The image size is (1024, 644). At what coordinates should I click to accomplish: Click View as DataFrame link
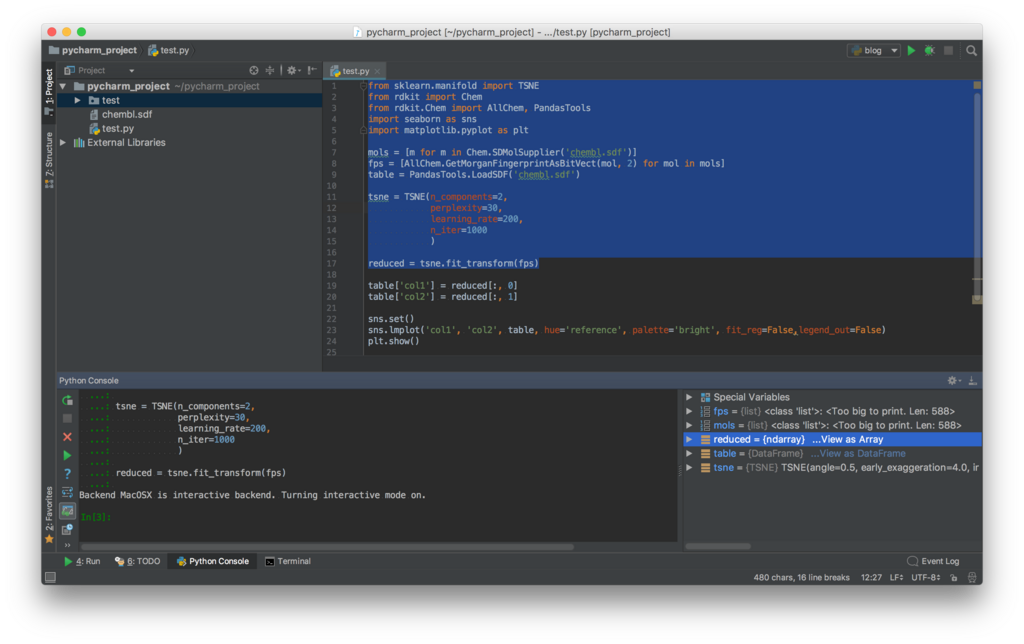(x=857, y=453)
